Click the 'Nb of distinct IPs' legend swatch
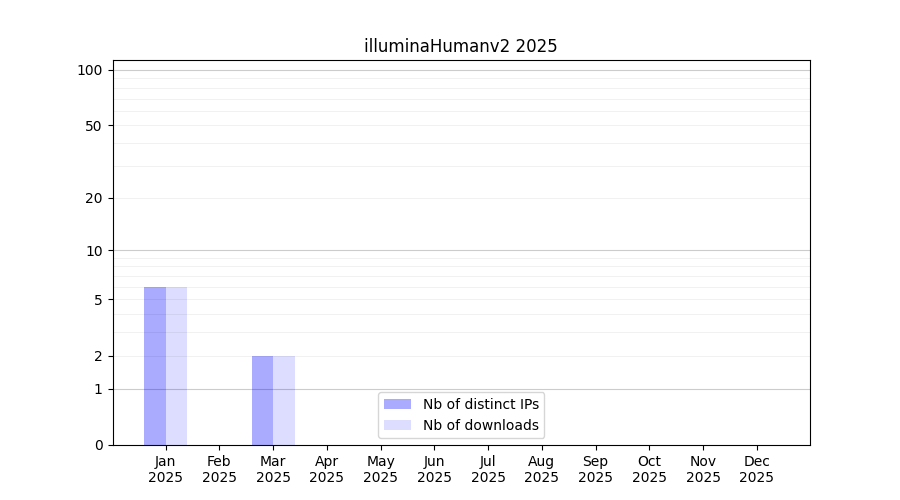900x500 pixels. click(397, 404)
